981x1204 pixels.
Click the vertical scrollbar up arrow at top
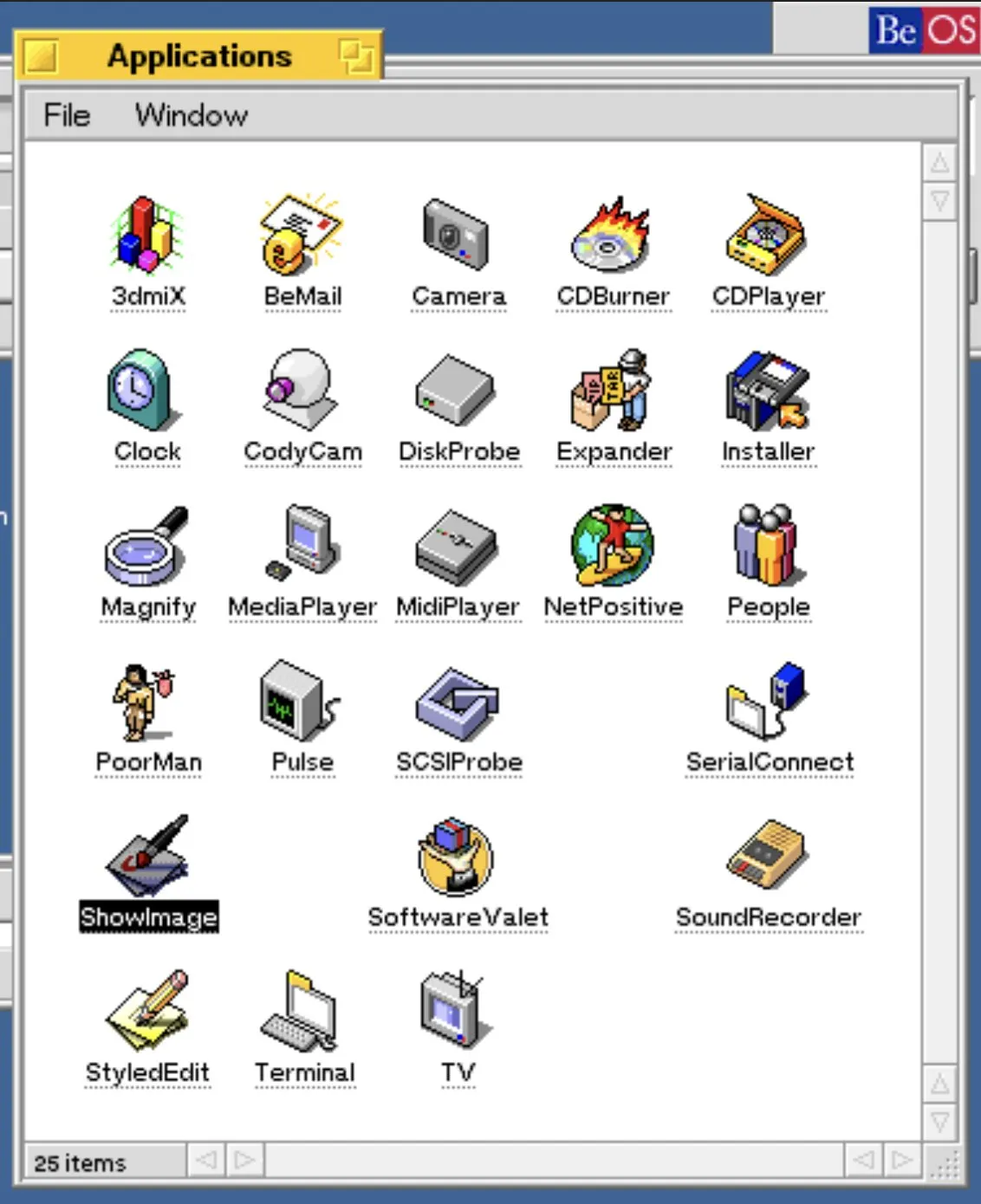939,162
